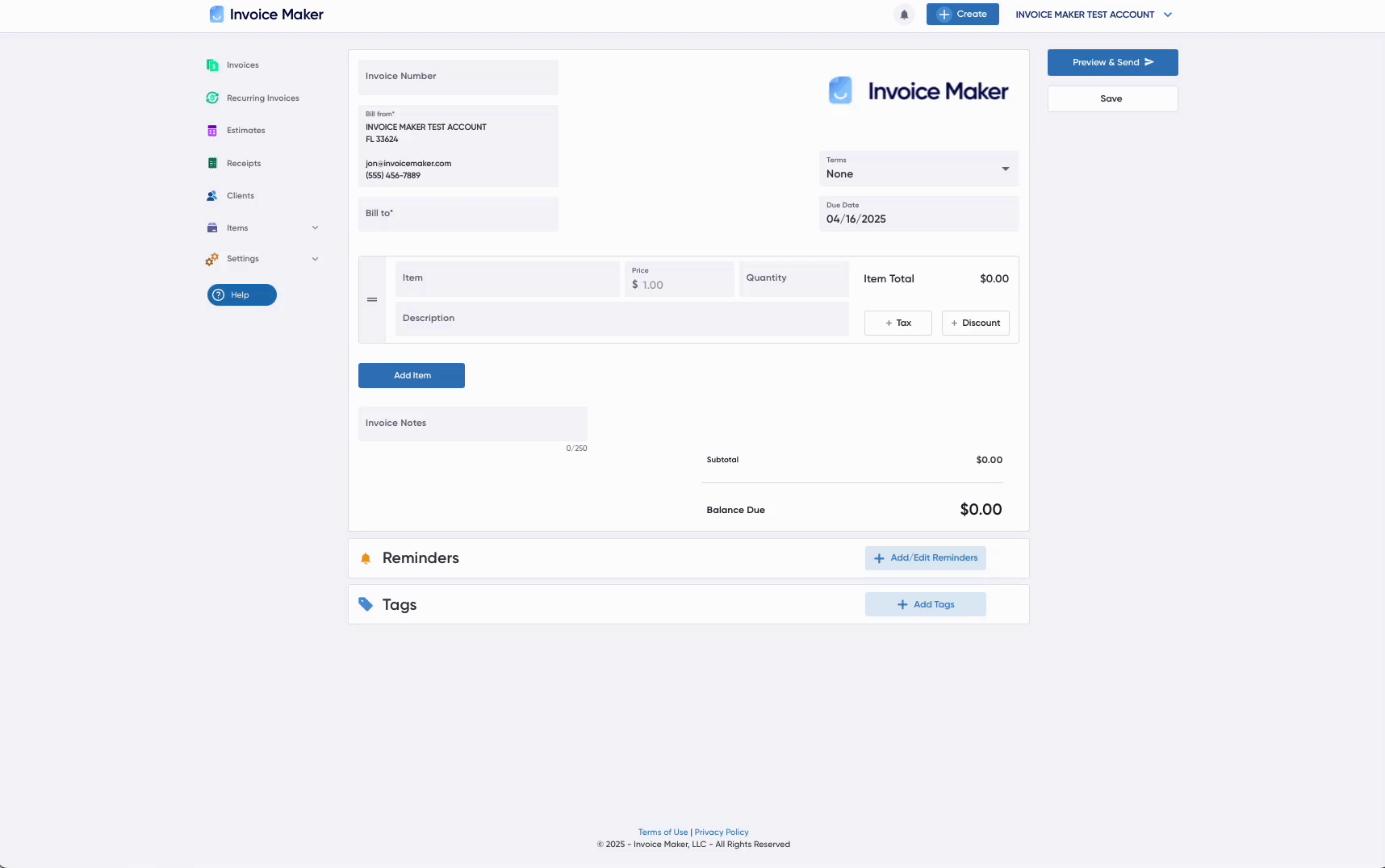Screen dimensions: 1385x868
Task: Click the large Invoice Maker logo on invoice
Action: (918, 90)
